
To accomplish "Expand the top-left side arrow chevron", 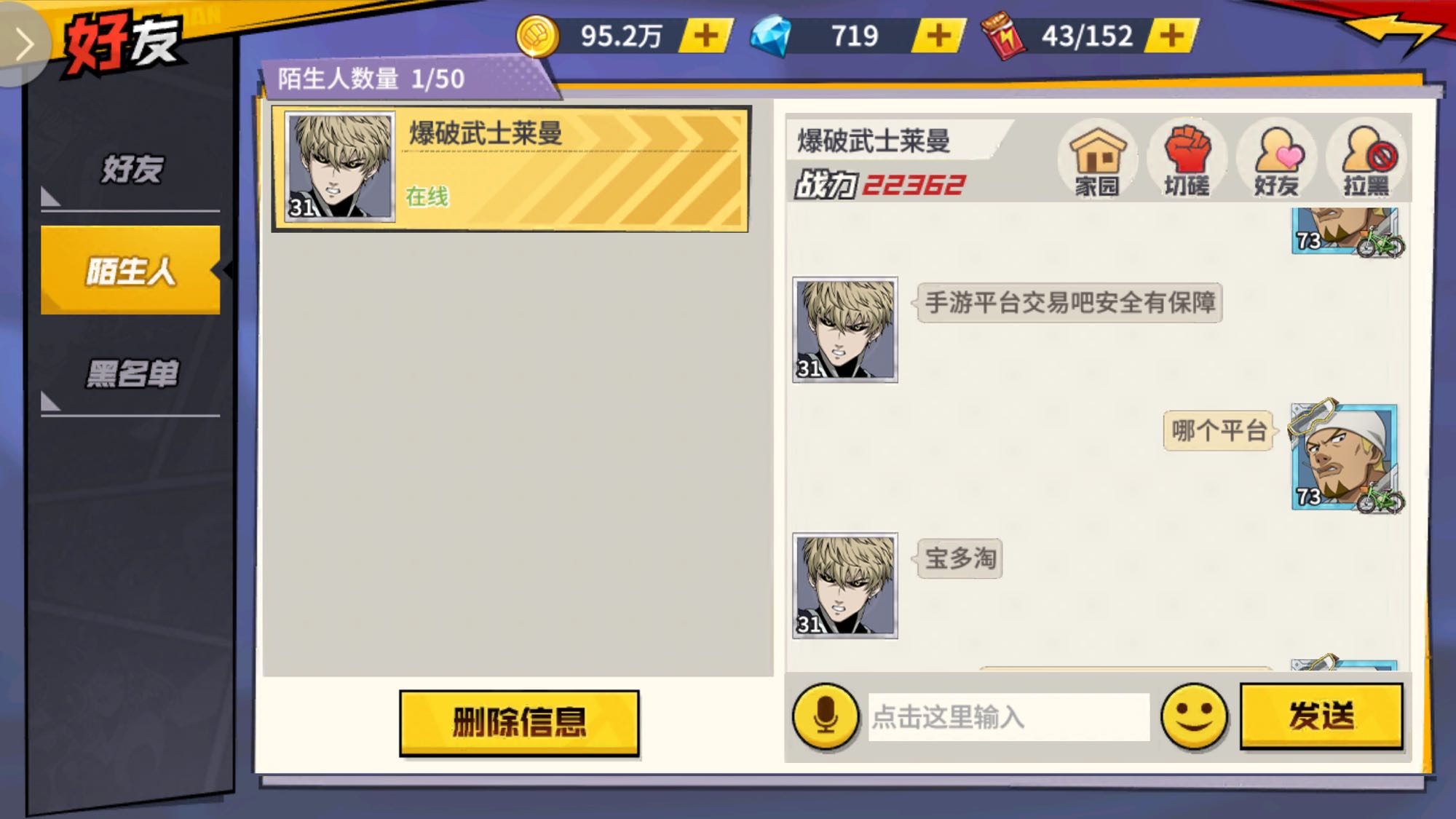I will [24, 44].
